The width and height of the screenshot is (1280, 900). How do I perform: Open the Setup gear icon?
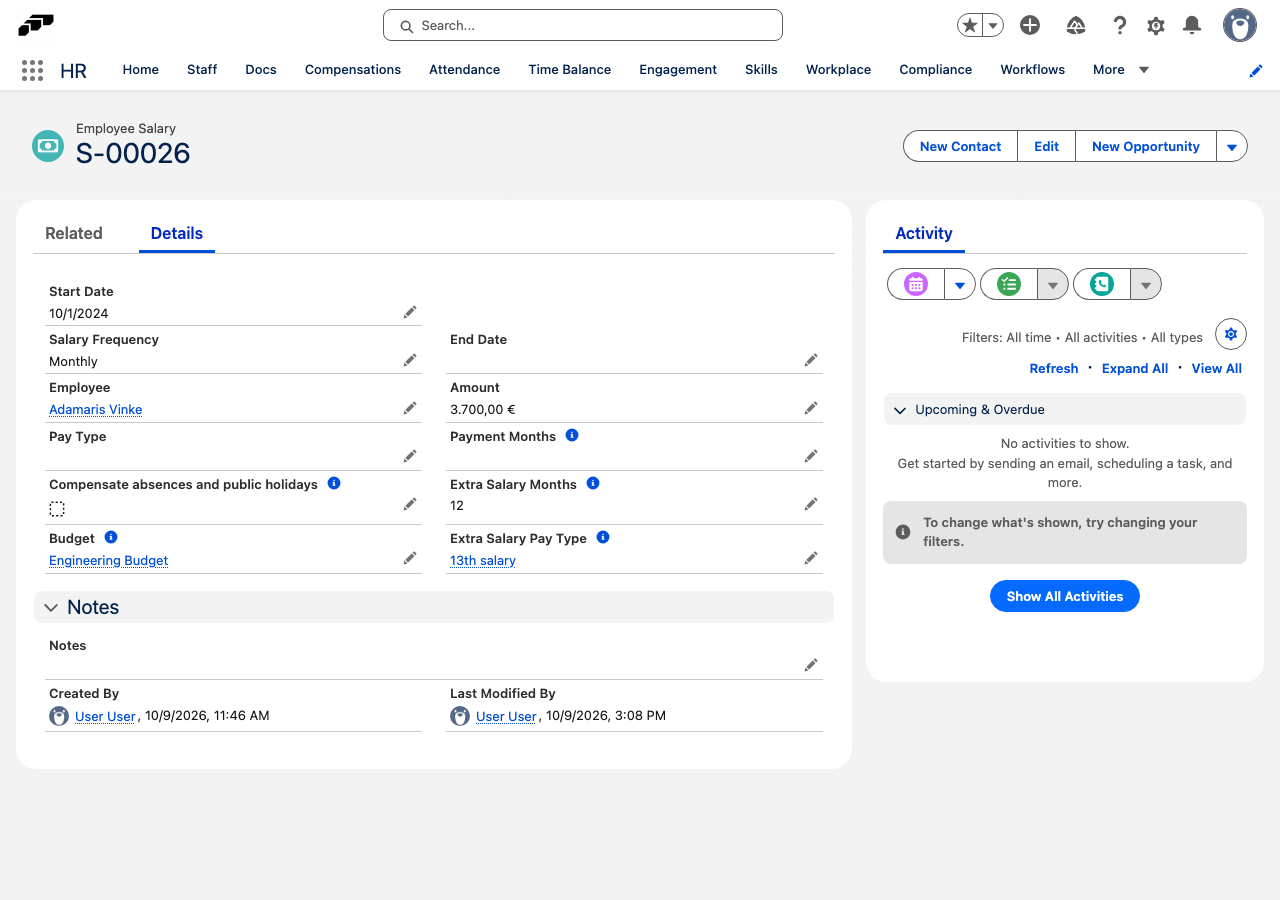(x=1156, y=26)
